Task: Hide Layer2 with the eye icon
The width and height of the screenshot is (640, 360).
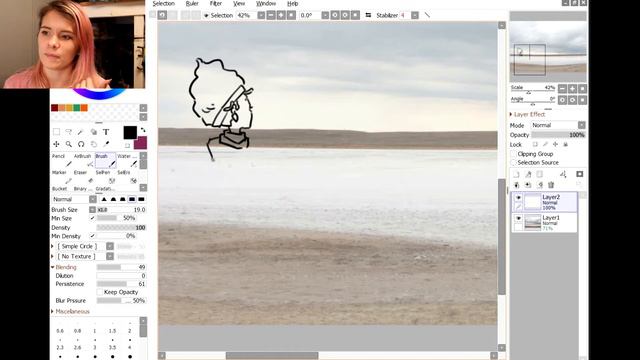Action: (x=518, y=198)
